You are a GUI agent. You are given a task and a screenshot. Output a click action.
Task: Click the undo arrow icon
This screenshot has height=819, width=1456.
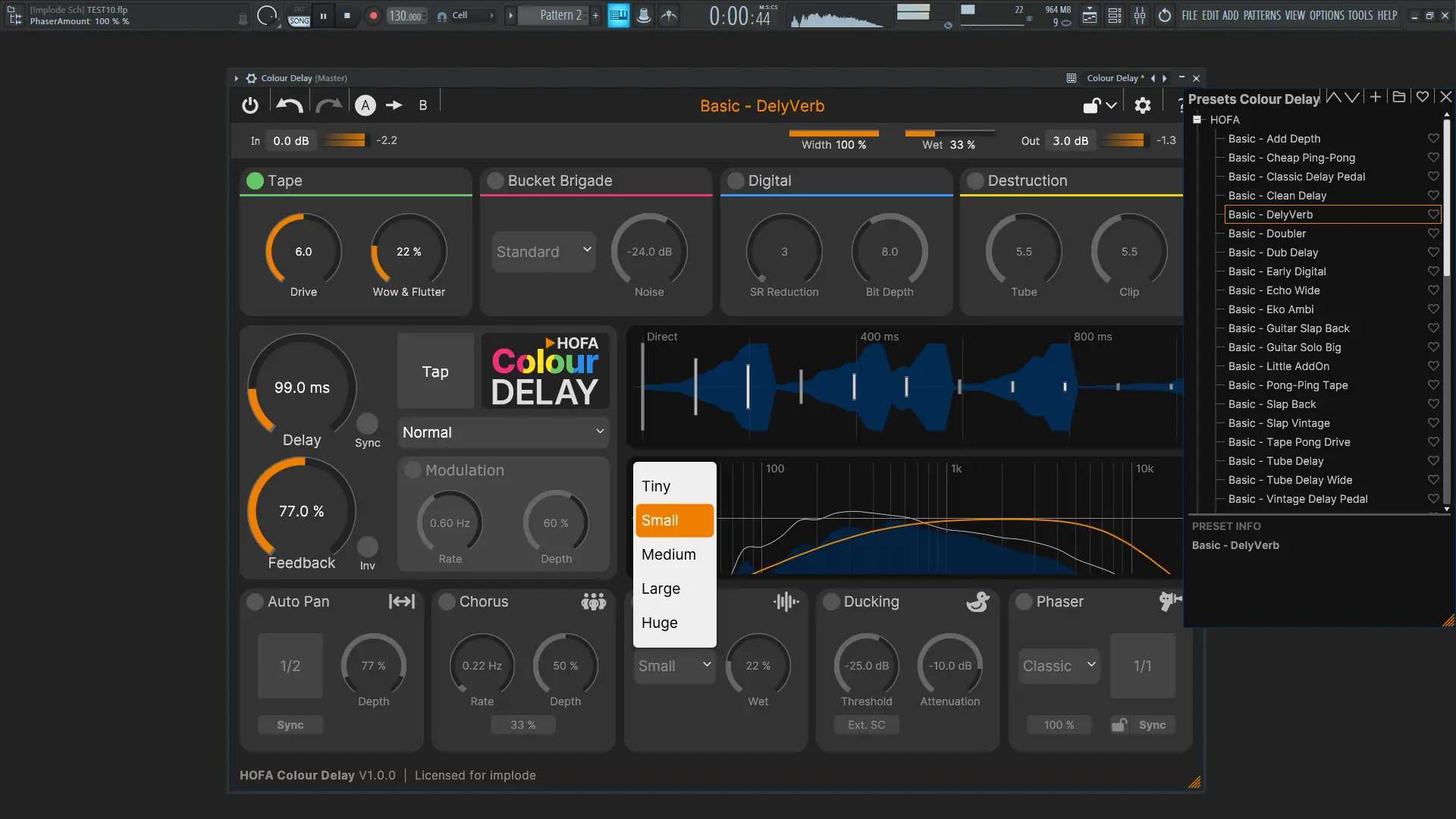click(x=289, y=105)
